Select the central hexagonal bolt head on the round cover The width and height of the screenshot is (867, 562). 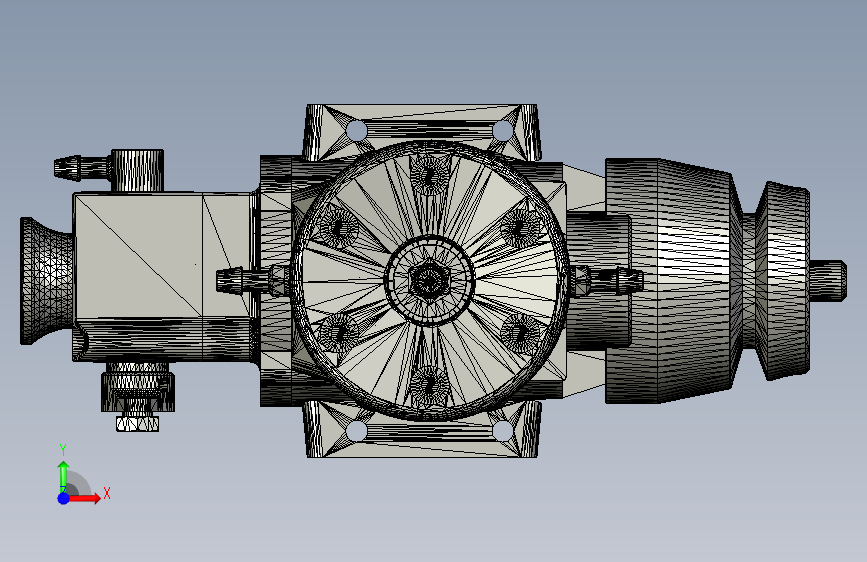[429, 281]
